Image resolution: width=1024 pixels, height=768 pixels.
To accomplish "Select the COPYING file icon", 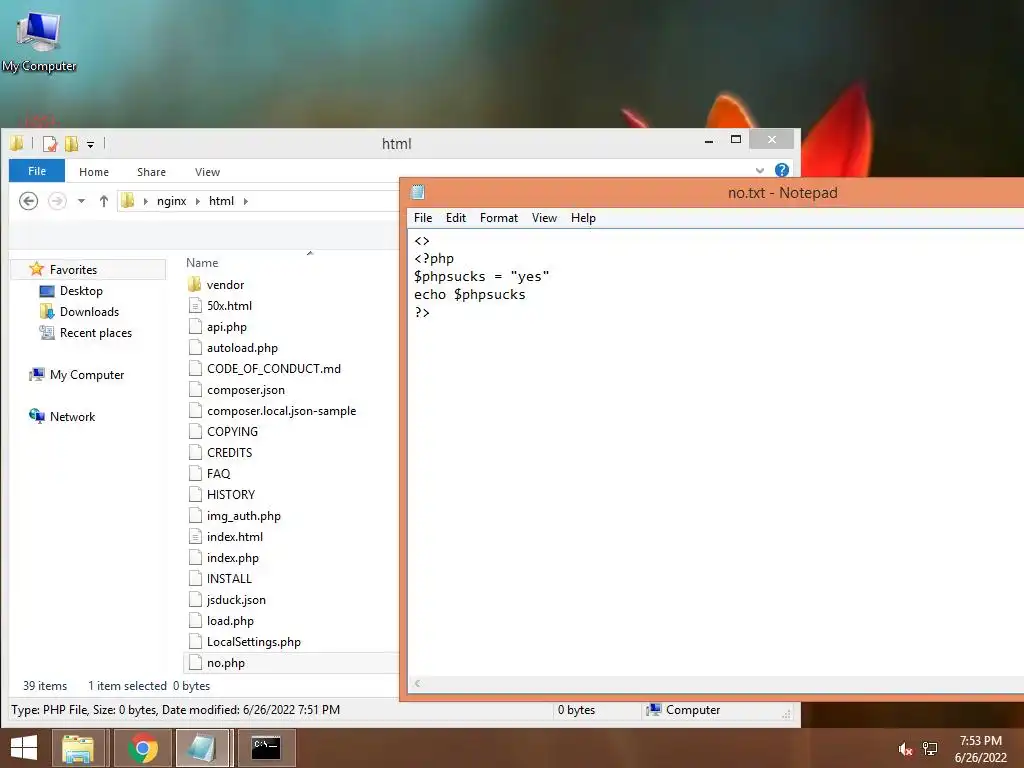I will tap(195, 432).
